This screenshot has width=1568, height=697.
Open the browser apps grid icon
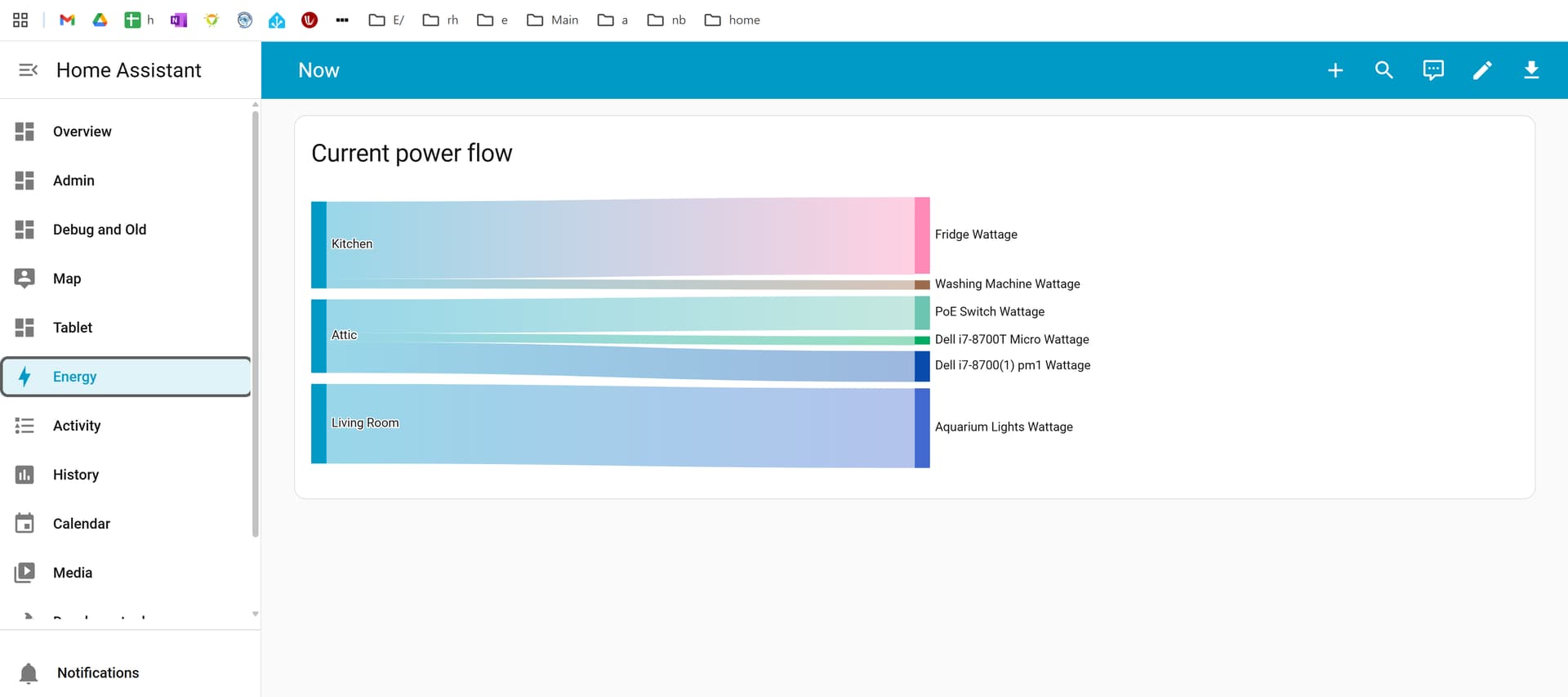(20, 20)
